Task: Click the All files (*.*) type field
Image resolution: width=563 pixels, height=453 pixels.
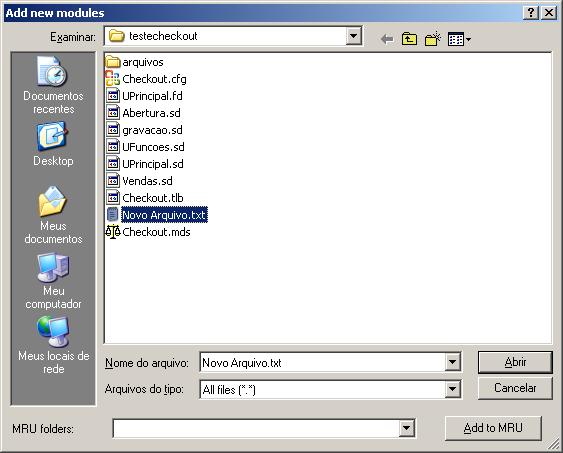Action: (322, 389)
